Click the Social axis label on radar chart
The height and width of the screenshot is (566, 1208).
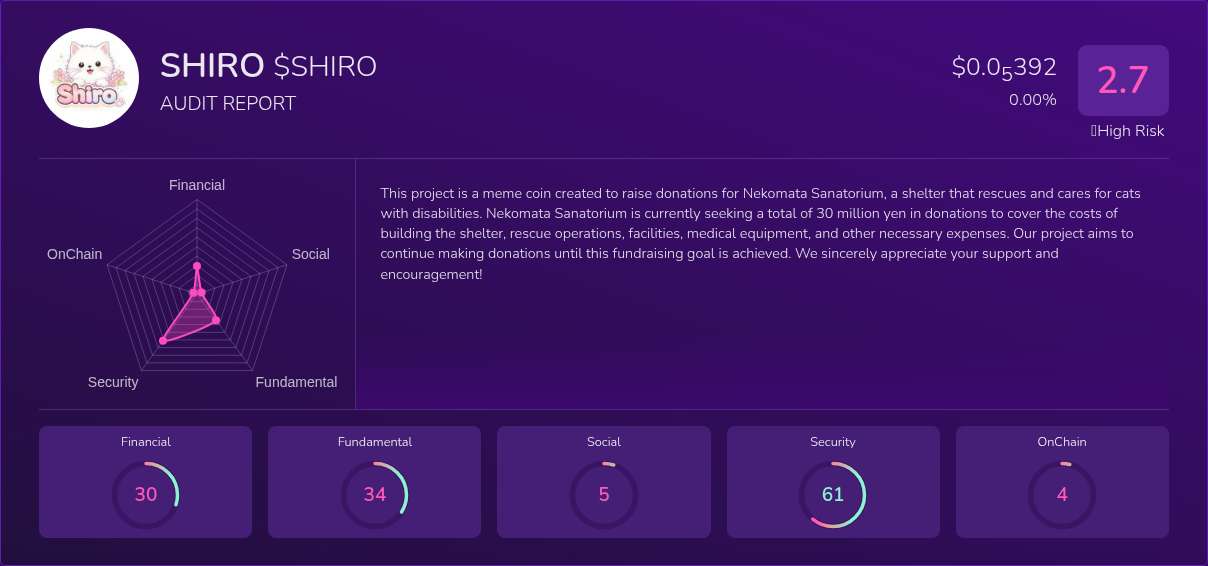pyautogui.click(x=311, y=254)
